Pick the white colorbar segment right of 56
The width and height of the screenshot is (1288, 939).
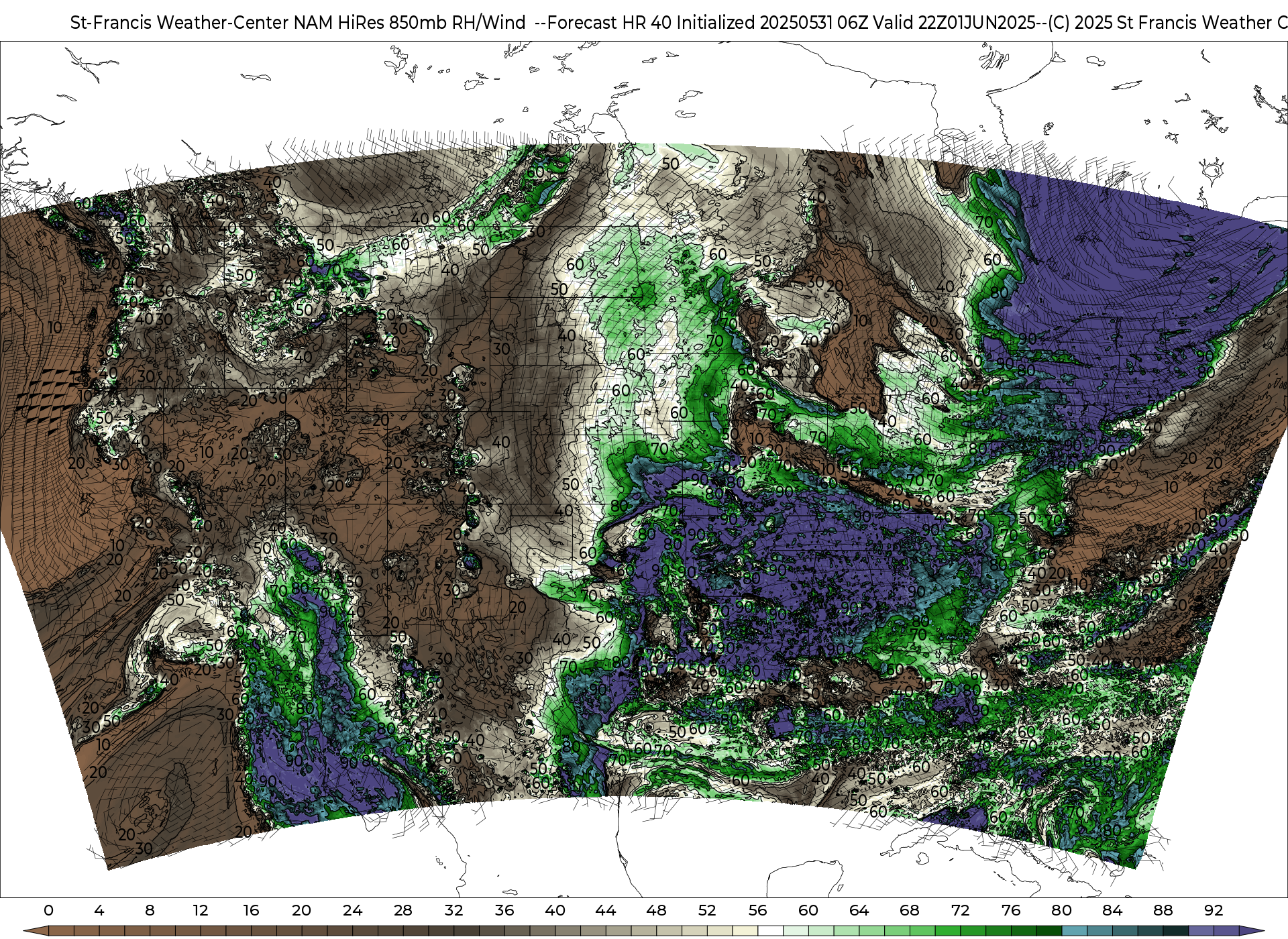pyautogui.click(x=770, y=931)
